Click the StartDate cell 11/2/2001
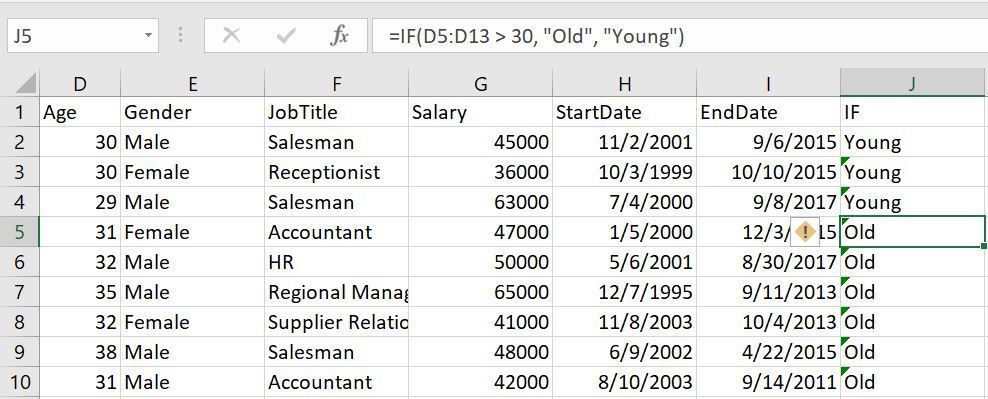The image size is (988, 399). pyautogui.click(x=624, y=142)
